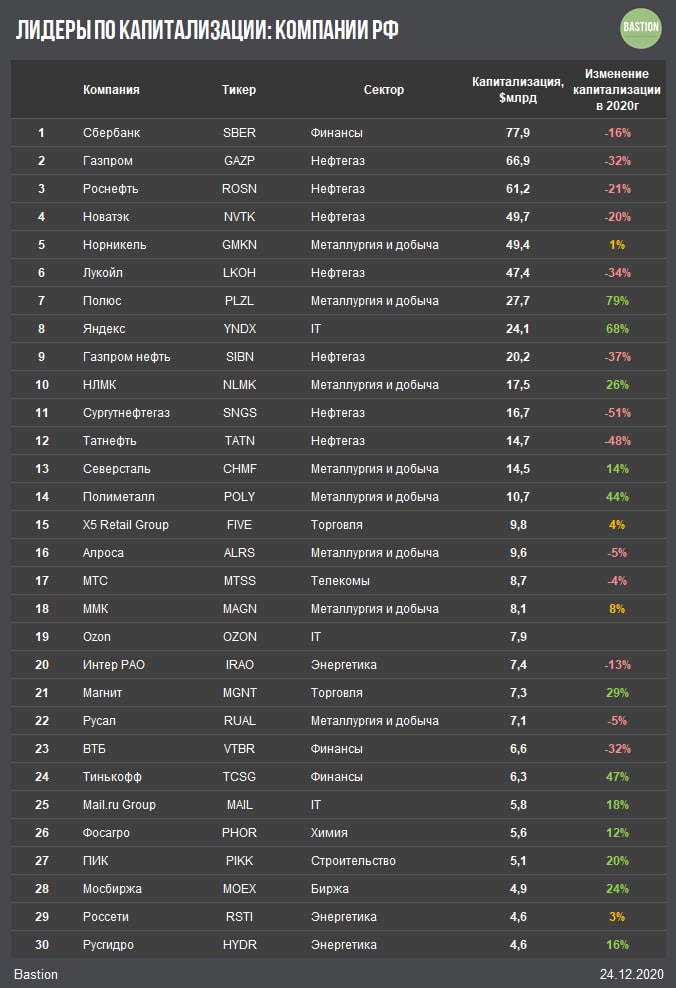
Task: Select the X5 Retail Group company name
Action: pos(126,525)
